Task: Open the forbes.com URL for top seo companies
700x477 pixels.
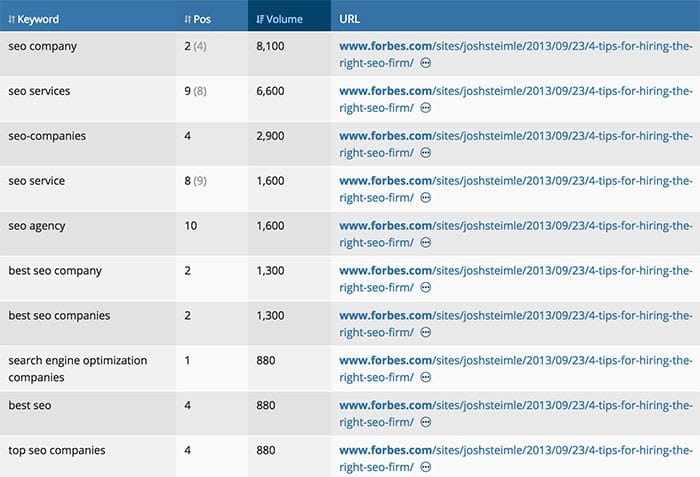Action: pos(516,459)
